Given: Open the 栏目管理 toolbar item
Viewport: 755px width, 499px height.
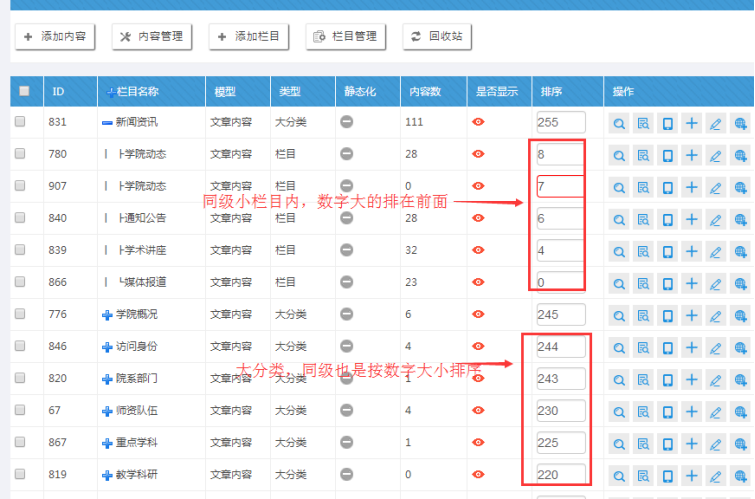Looking at the screenshot, I should [346, 37].
